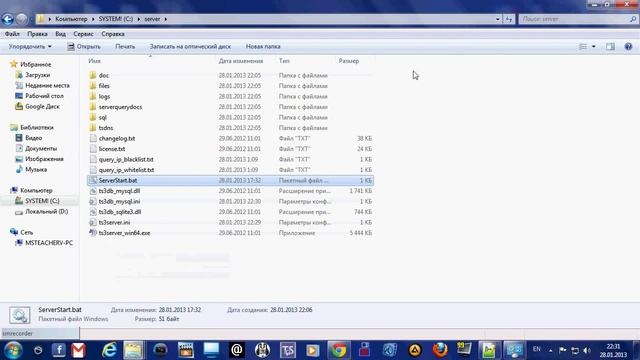Launch Internet Explorer from the taskbar
The width and height of the screenshot is (640, 360).
point(109,350)
